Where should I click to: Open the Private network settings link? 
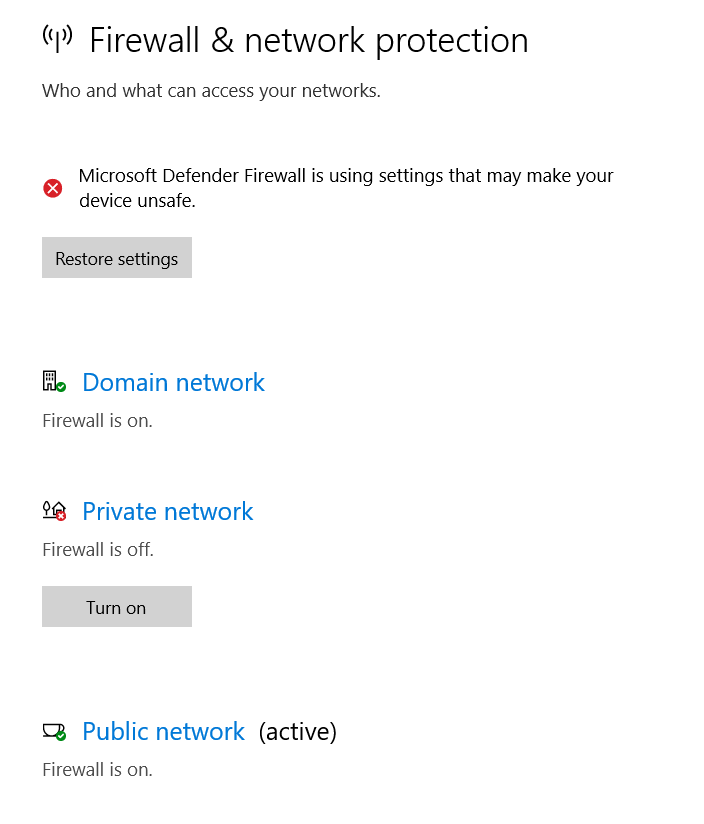(x=167, y=511)
